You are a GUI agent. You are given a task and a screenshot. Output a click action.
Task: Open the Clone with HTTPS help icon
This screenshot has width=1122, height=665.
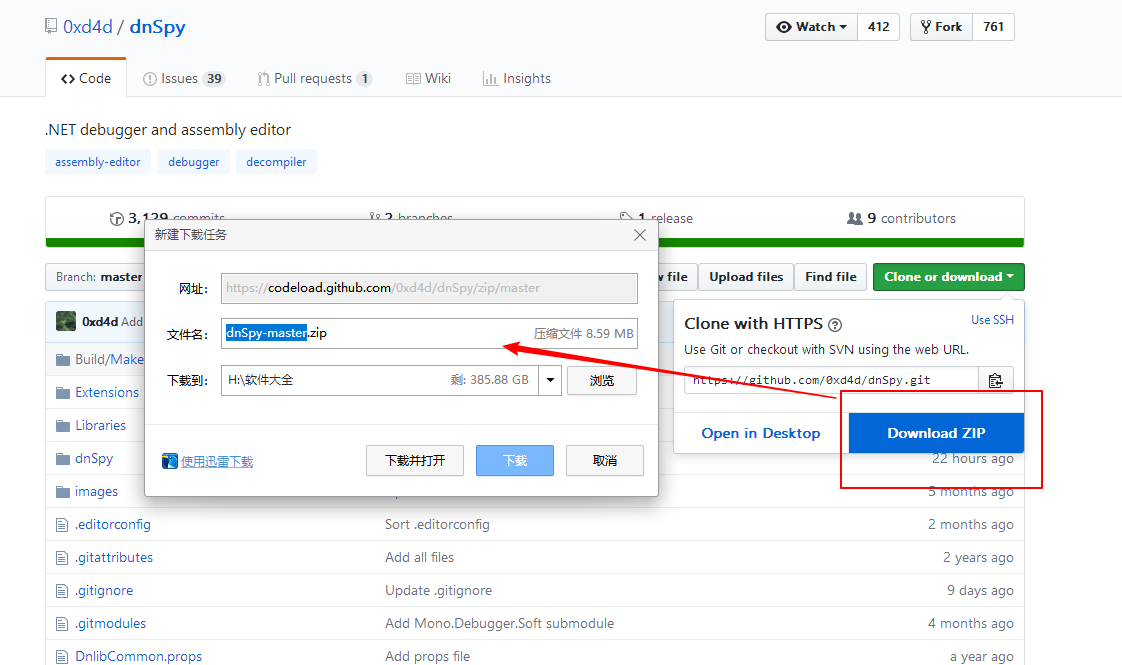[834, 325]
